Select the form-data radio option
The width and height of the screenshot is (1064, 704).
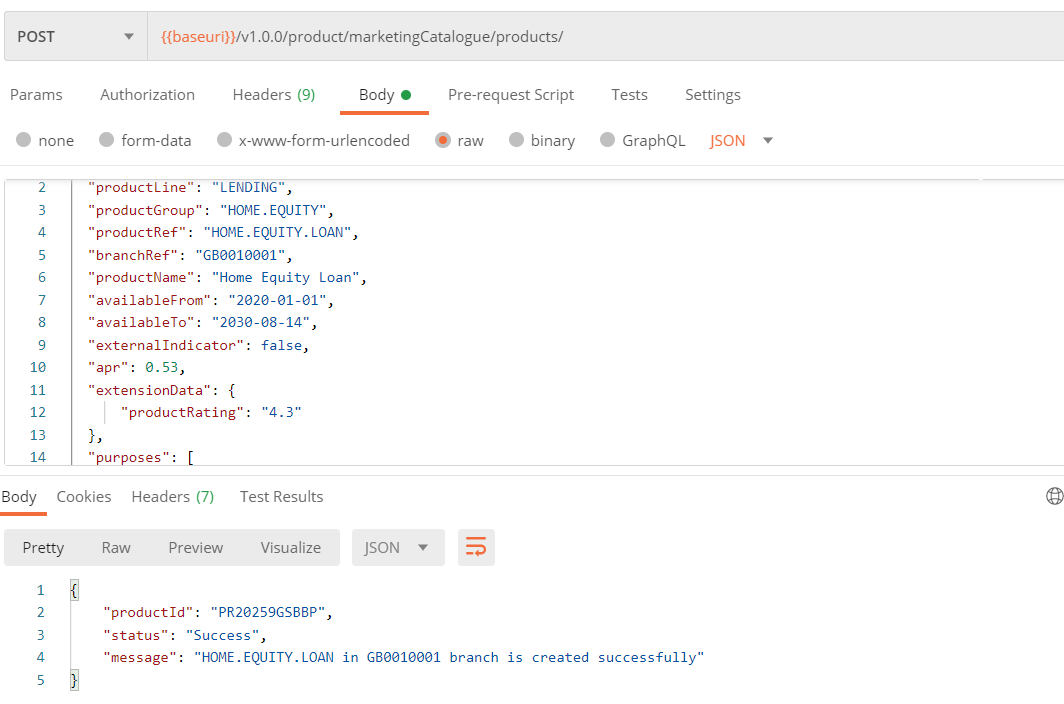107,141
